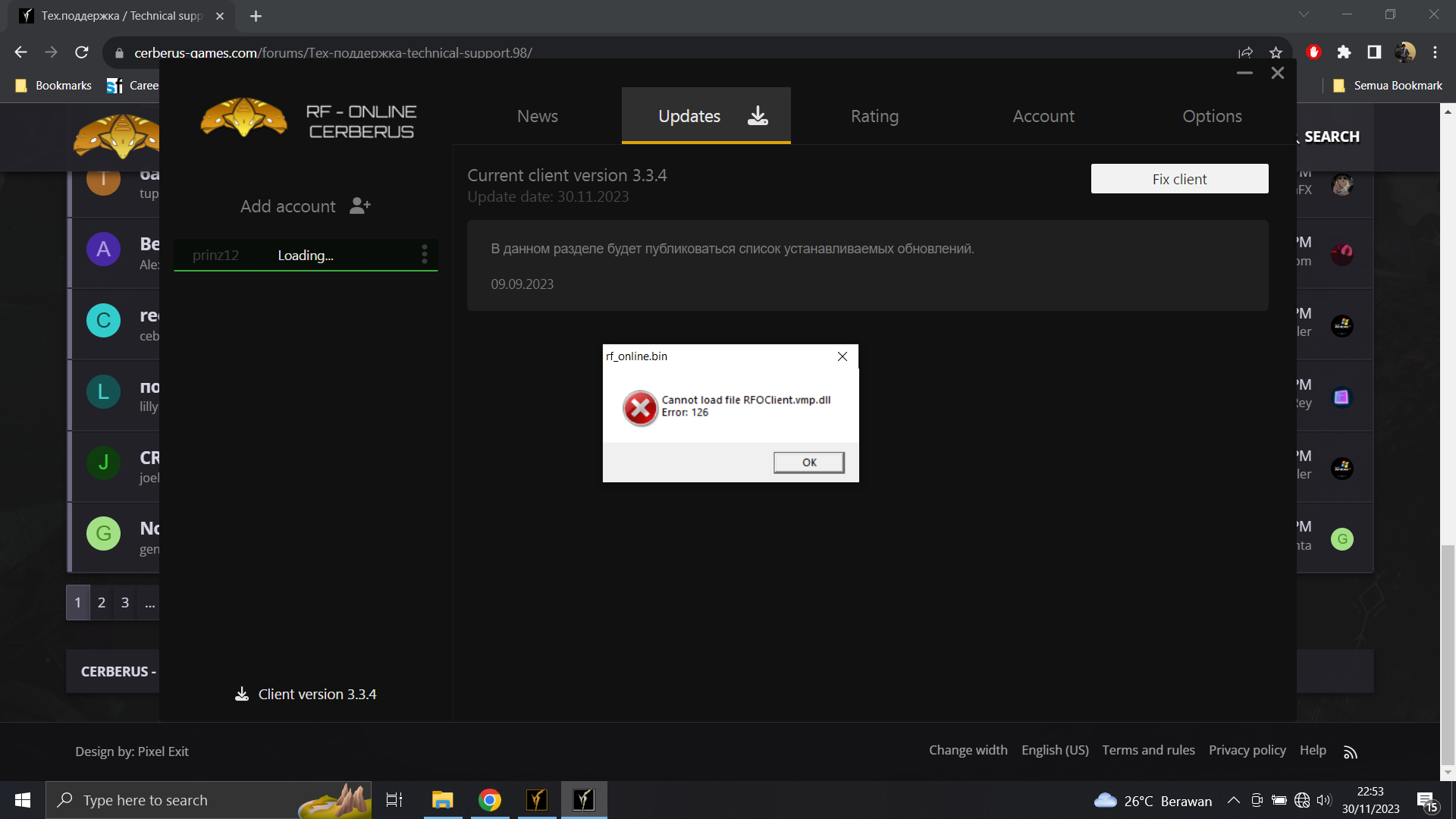Open the Semua Bookmark folder

pyautogui.click(x=1388, y=86)
